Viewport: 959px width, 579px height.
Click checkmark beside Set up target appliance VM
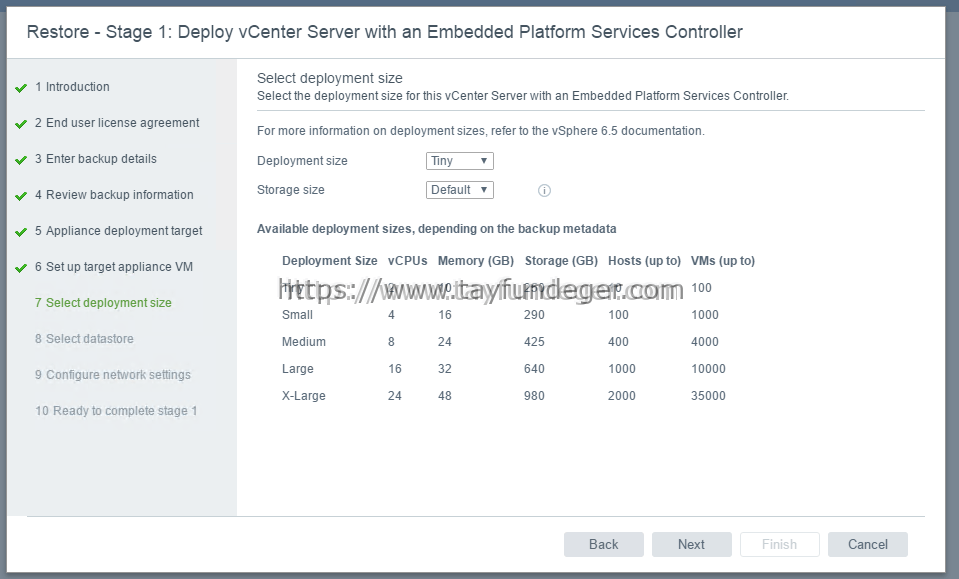click(x=21, y=268)
